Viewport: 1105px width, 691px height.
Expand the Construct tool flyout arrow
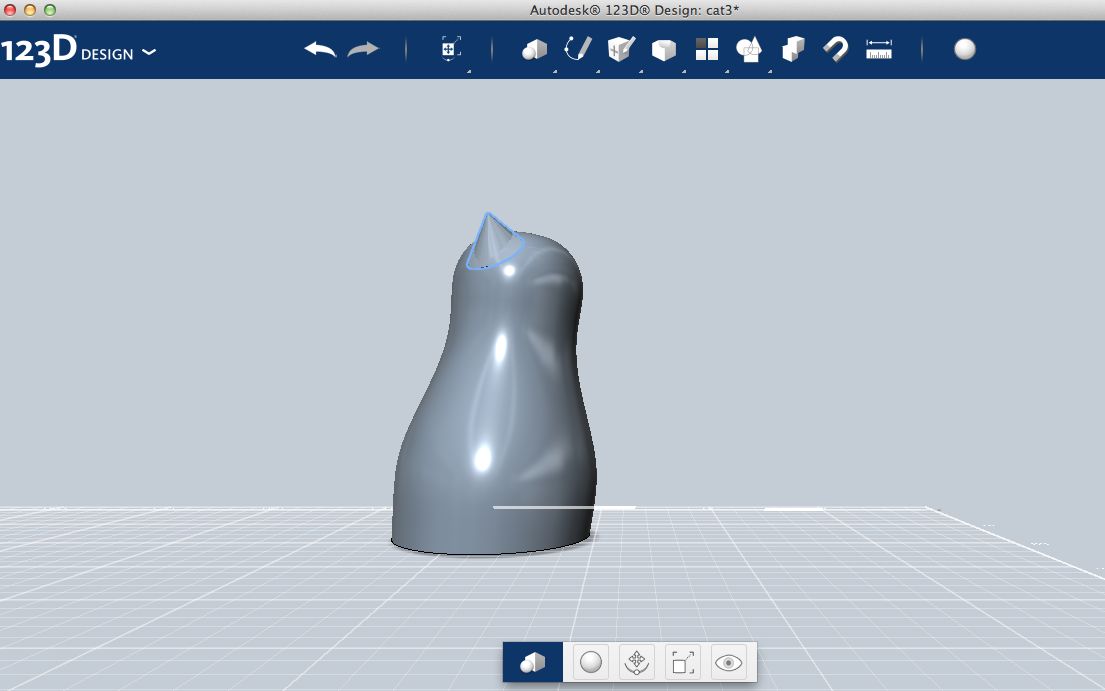pyautogui.click(x=641, y=71)
